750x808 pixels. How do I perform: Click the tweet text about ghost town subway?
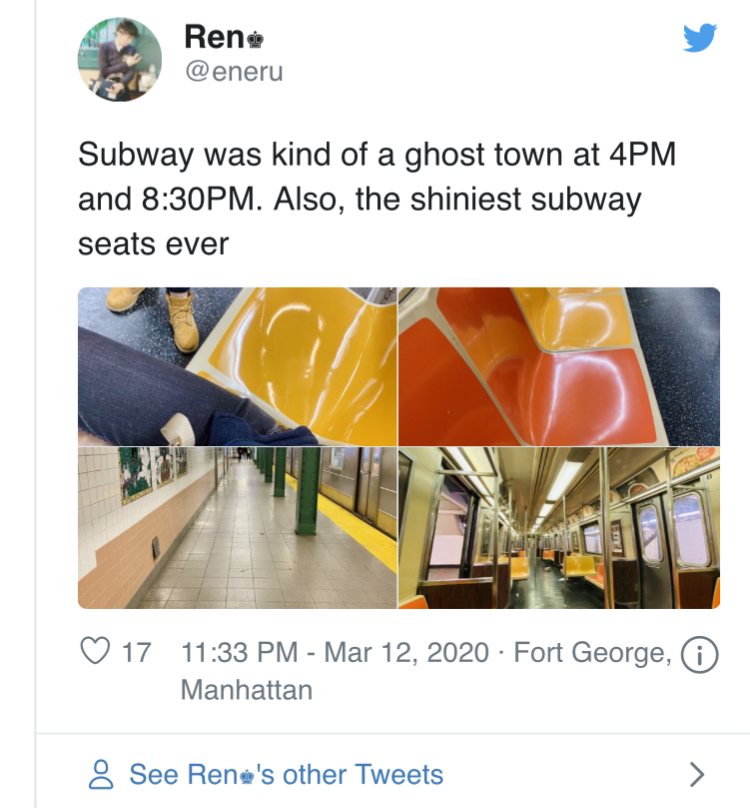[376, 199]
